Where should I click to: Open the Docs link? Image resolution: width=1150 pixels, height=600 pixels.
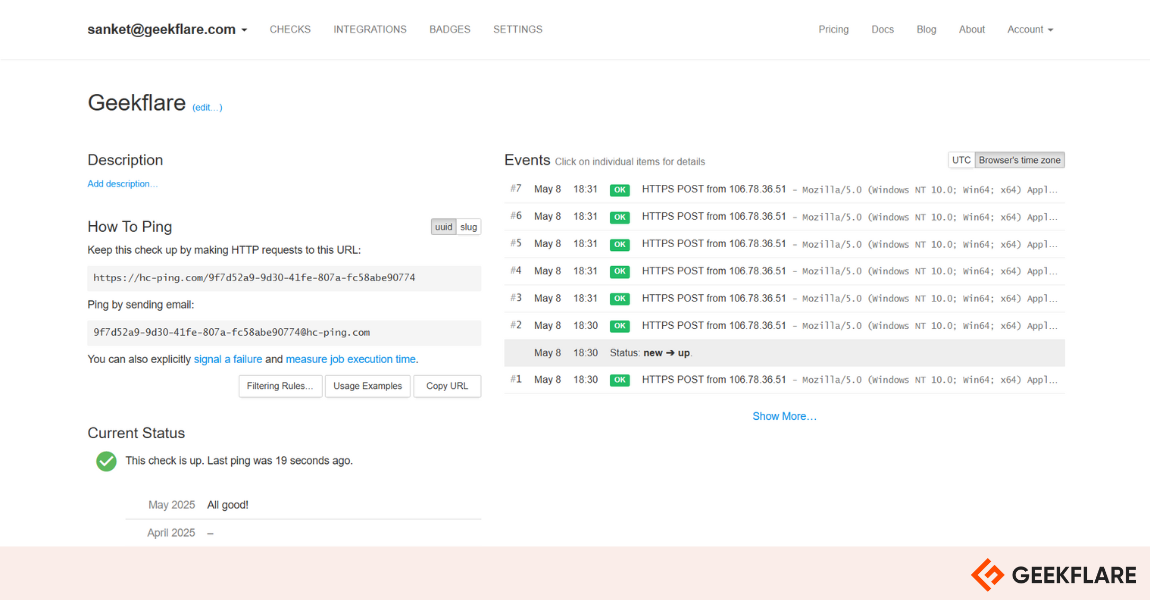point(882,29)
